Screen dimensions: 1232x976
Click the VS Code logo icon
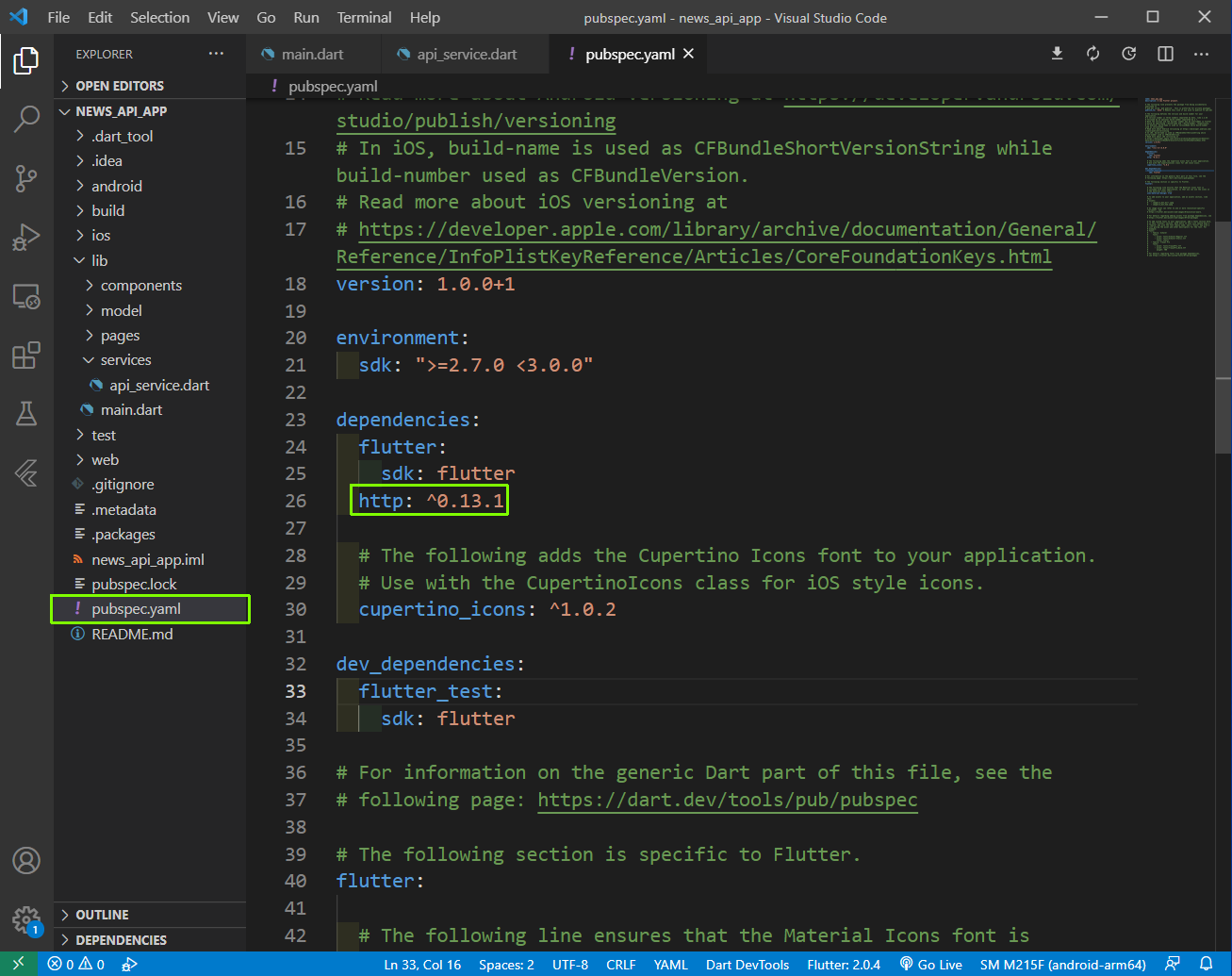click(x=19, y=17)
